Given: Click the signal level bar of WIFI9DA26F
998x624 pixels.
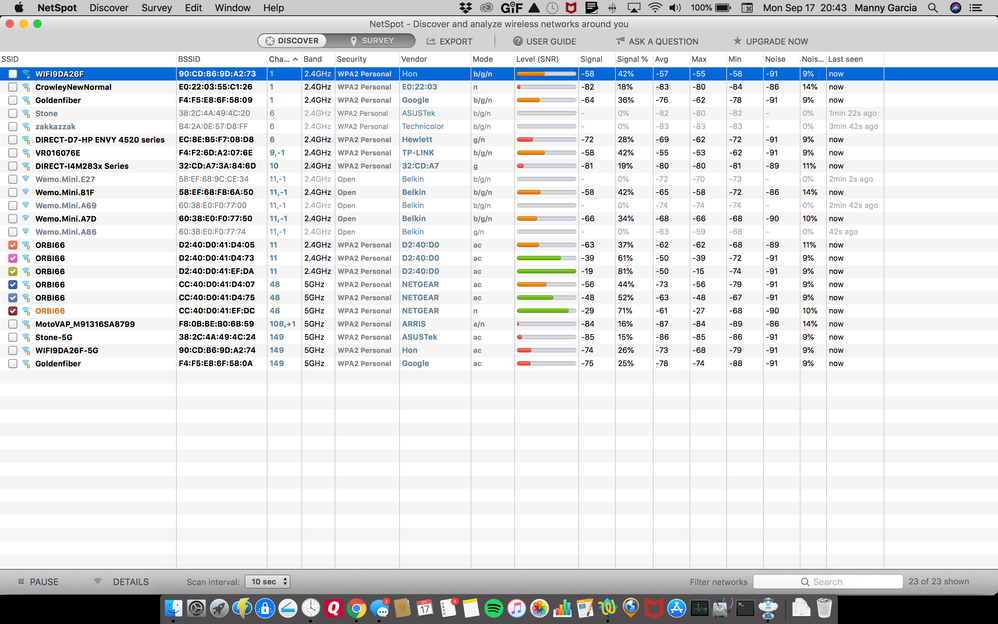Looking at the screenshot, I should click(545, 74).
